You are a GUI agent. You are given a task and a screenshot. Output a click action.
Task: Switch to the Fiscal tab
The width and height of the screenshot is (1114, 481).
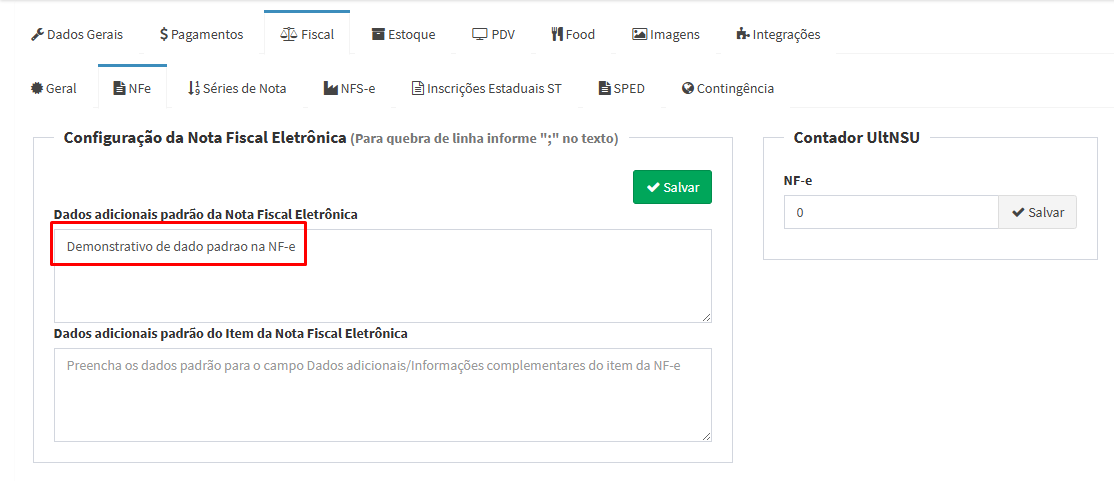click(x=307, y=34)
